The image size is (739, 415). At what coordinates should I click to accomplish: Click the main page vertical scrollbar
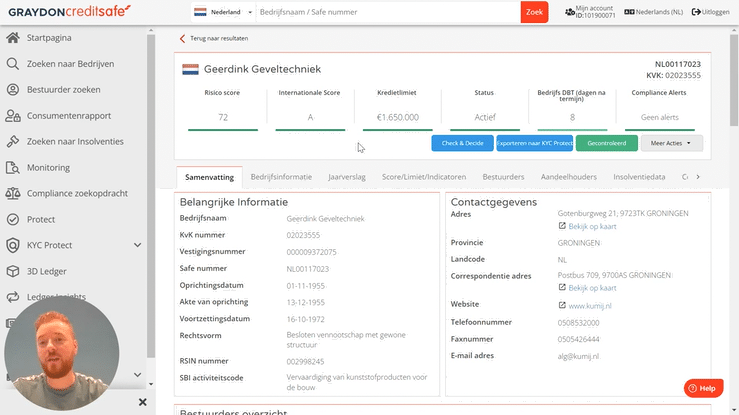[x=734, y=80]
